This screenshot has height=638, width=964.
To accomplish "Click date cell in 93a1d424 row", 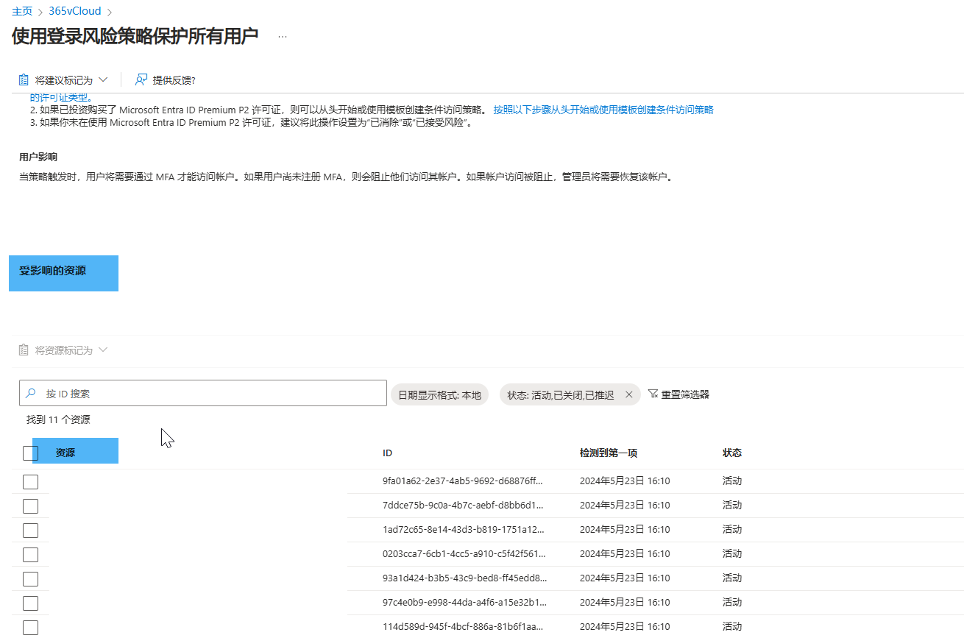I will tap(625, 578).
